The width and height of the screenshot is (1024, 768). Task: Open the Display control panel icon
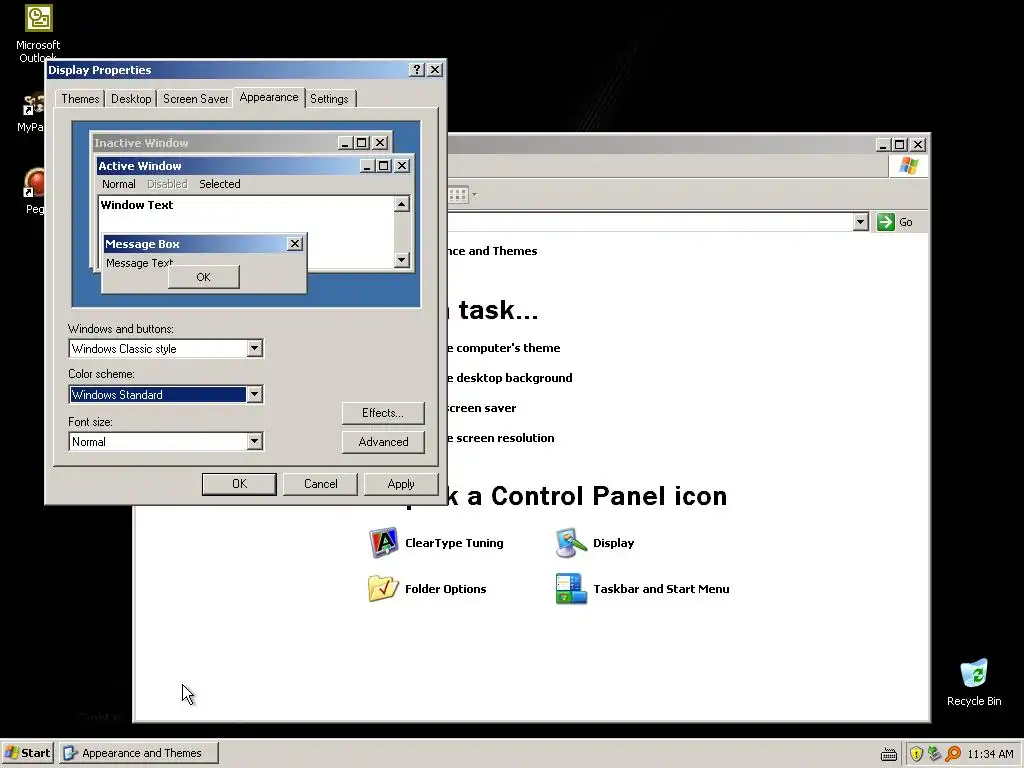click(x=571, y=543)
